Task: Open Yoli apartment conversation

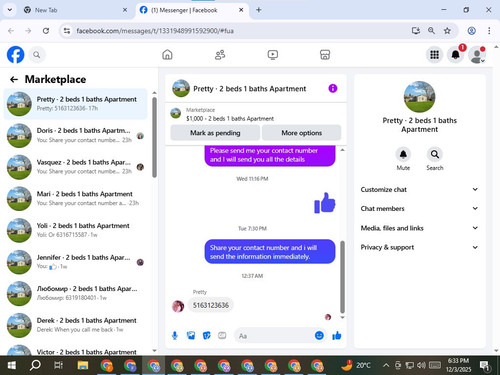Action: (x=75, y=230)
